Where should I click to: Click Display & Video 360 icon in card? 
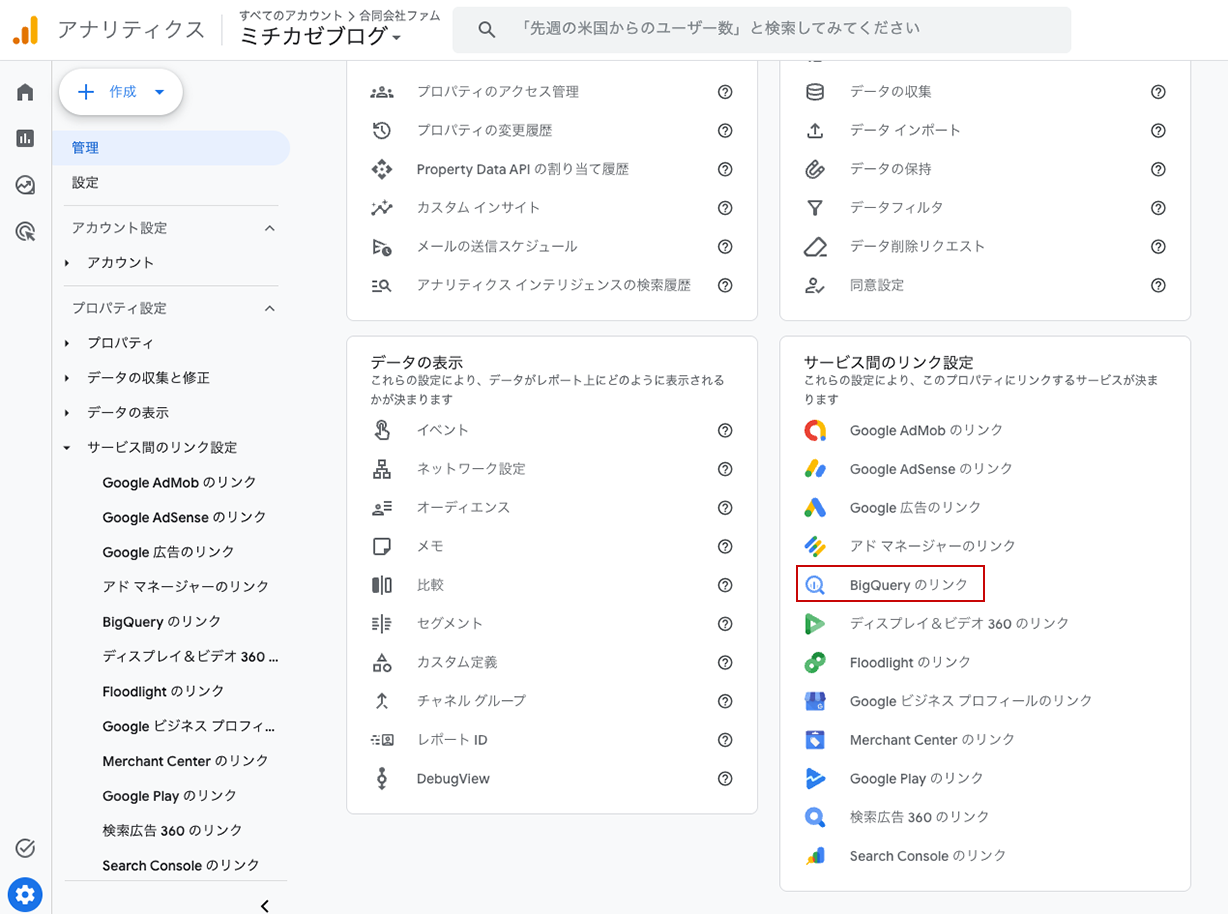[815, 624]
